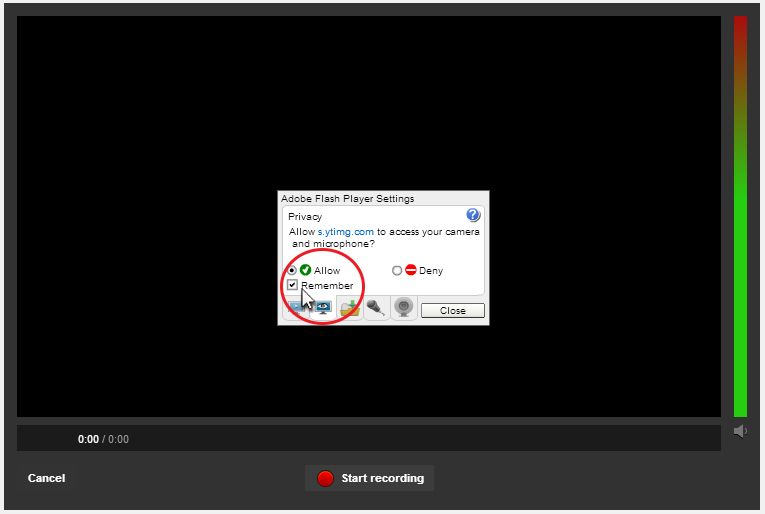
Task: Switch to the Privacy monitor-eye tab
Action: pyautogui.click(x=323, y=308)
